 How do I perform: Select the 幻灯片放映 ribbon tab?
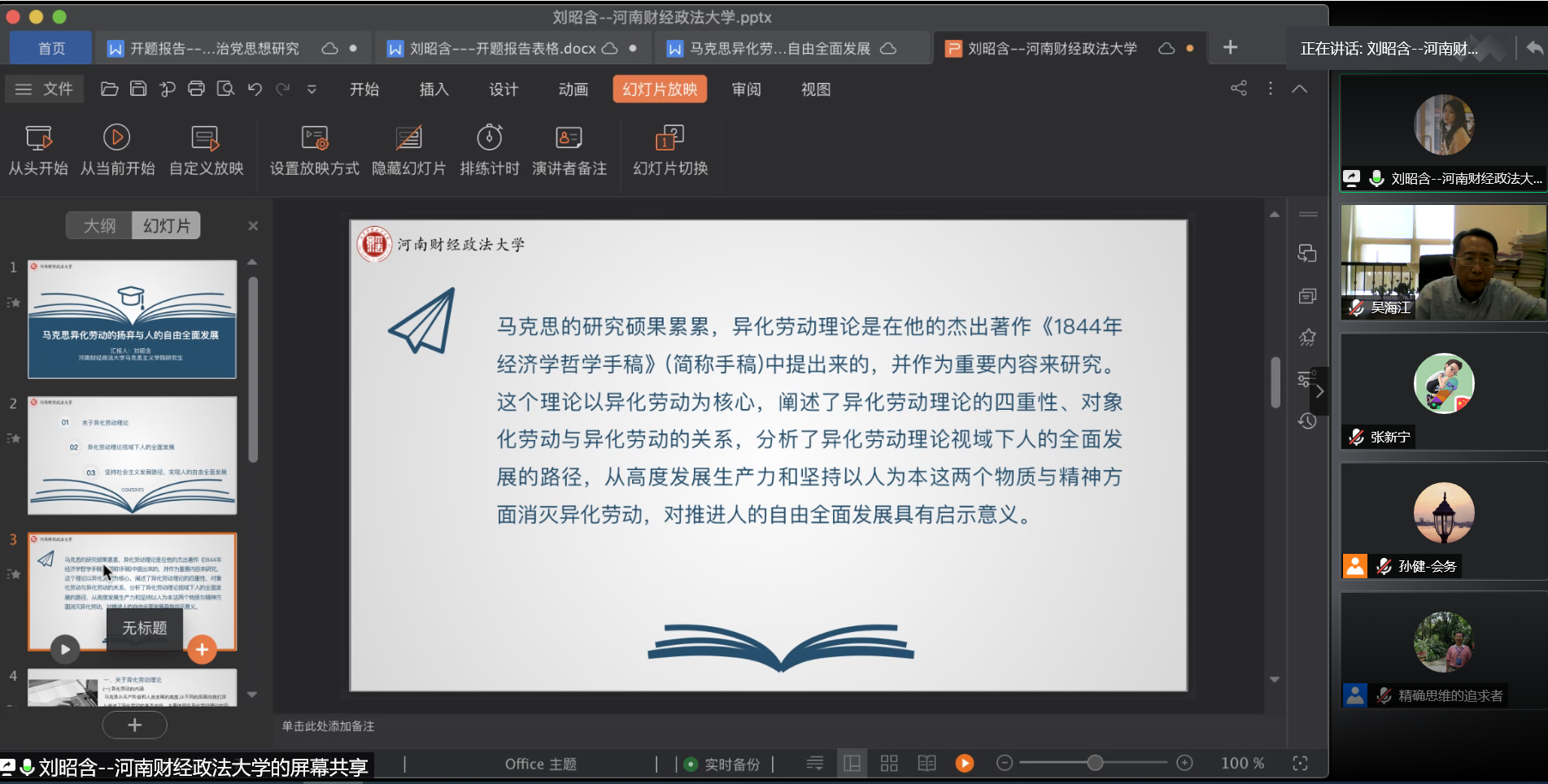[x=660, y=89]
